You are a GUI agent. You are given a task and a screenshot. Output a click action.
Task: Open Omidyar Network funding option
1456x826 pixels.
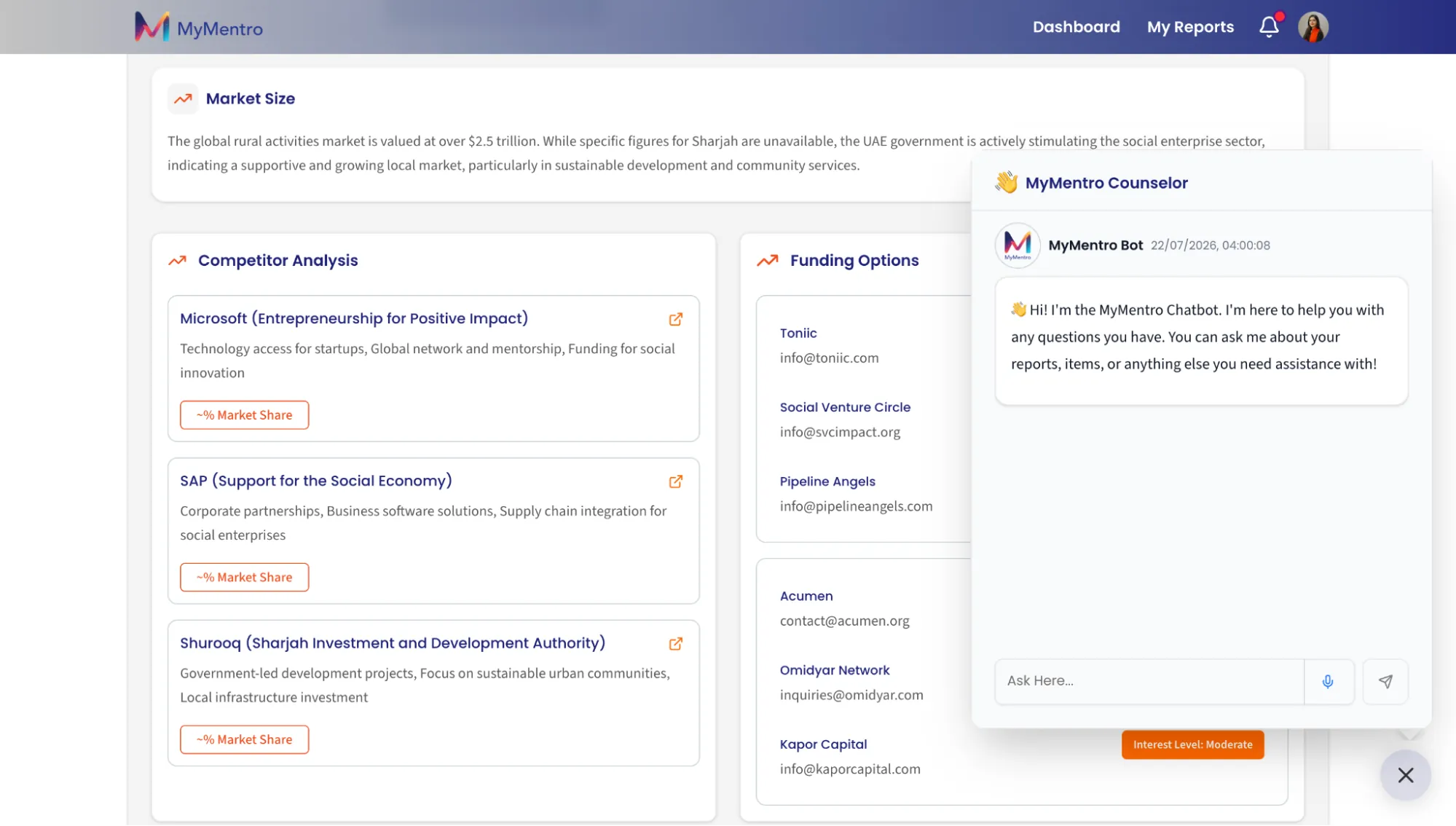835,670
